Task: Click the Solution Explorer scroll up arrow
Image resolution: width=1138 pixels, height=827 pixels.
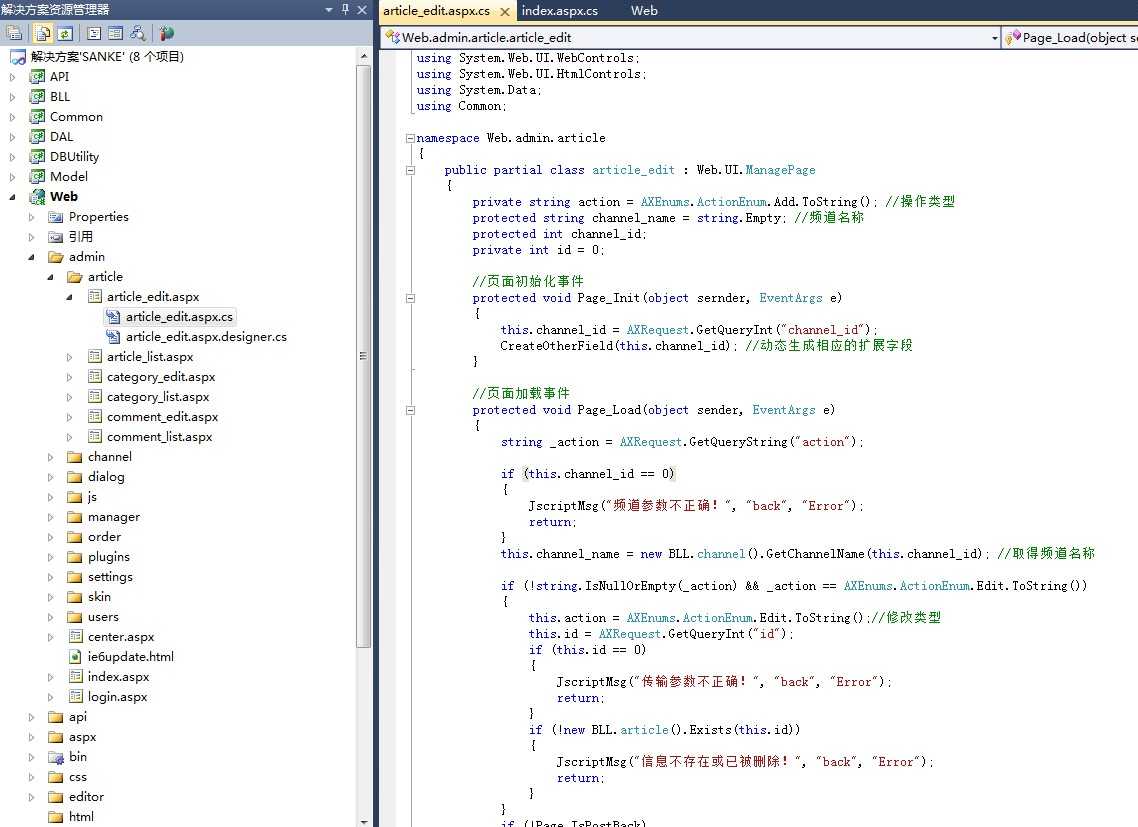Action: tap(364, 56)
